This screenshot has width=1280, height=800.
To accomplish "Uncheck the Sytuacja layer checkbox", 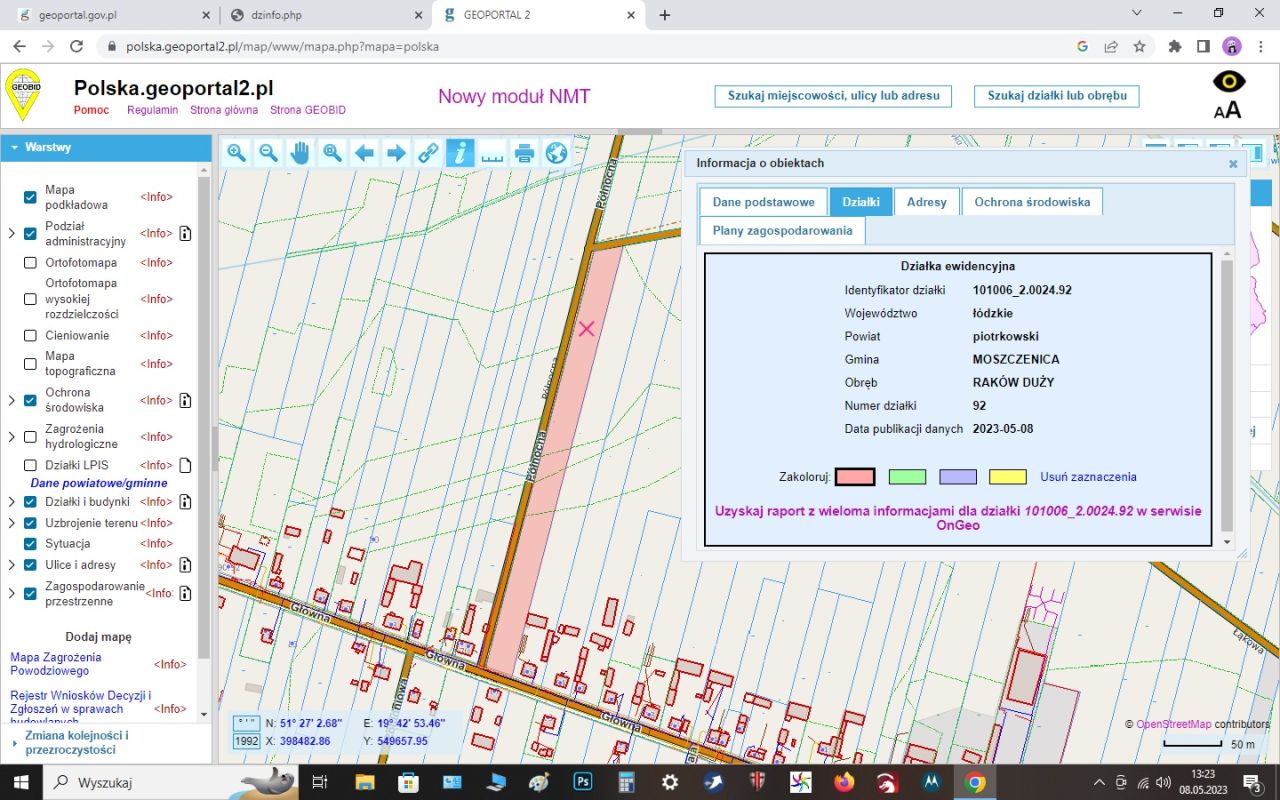I will (x=30, y=544).
